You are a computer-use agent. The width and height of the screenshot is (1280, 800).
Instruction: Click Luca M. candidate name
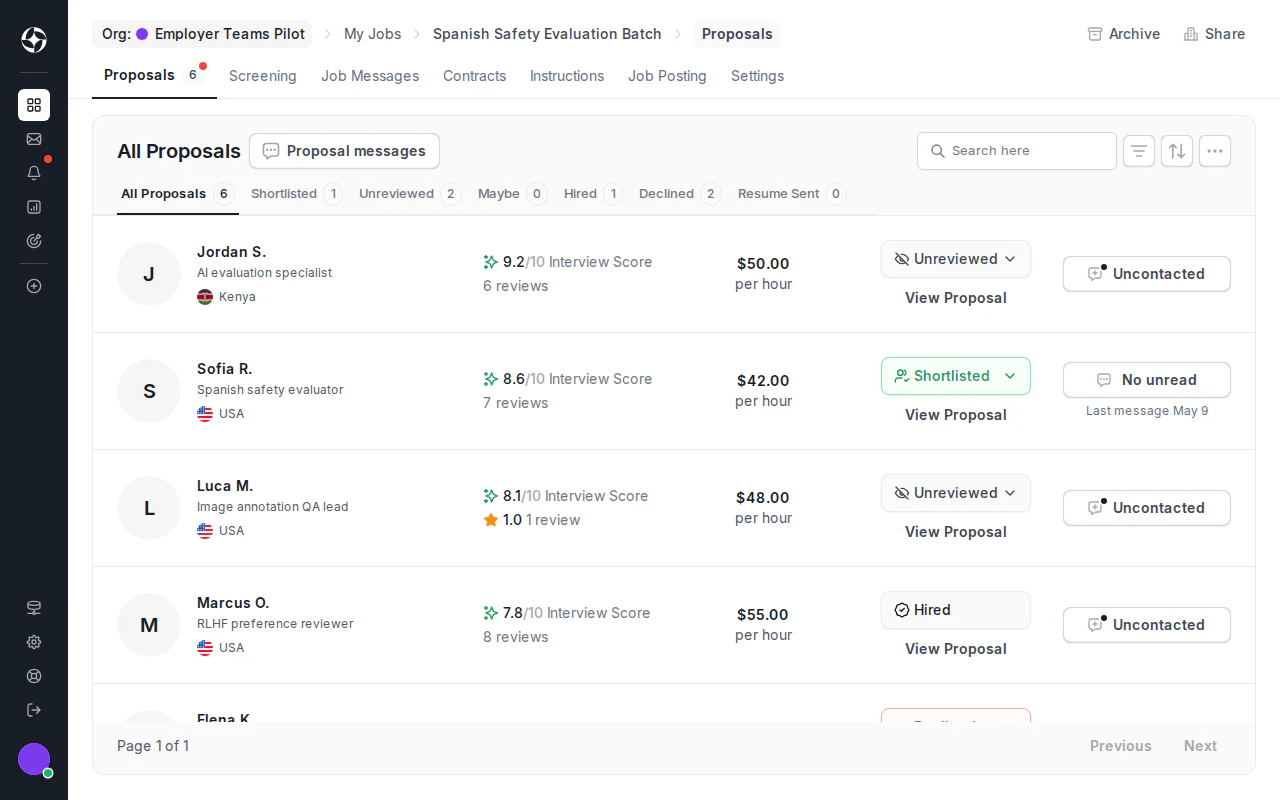[225, 486]
